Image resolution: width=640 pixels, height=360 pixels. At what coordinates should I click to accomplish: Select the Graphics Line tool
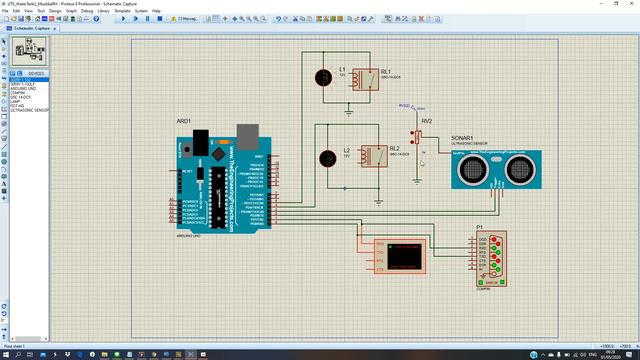click(x=4, y=147)
